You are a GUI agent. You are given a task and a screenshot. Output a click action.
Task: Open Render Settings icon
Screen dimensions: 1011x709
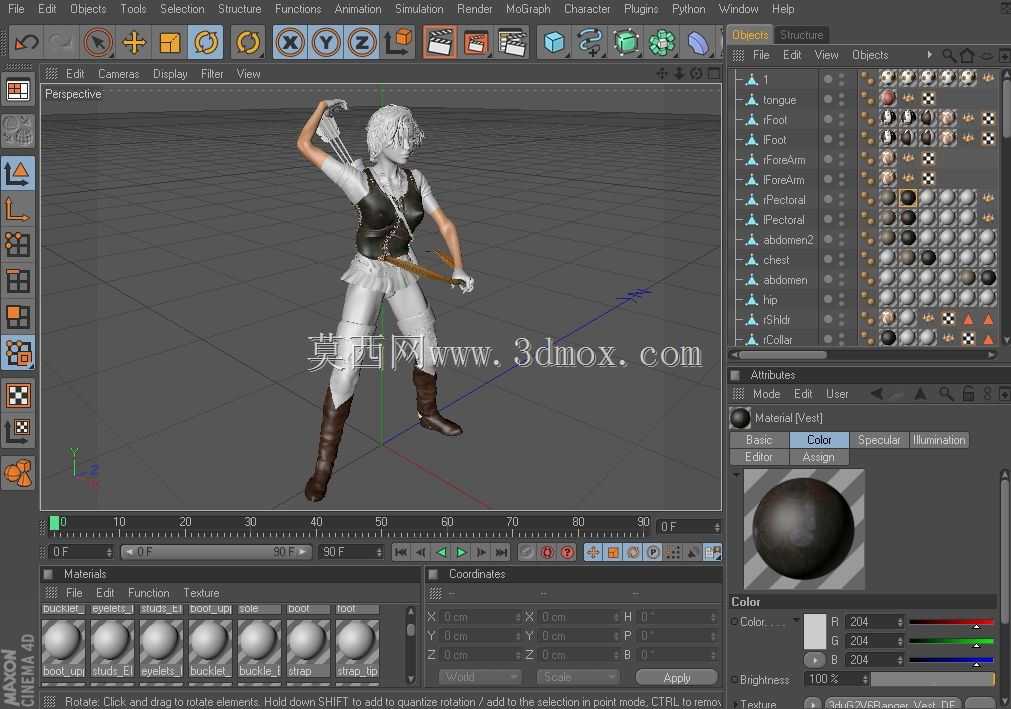[512, 43]
